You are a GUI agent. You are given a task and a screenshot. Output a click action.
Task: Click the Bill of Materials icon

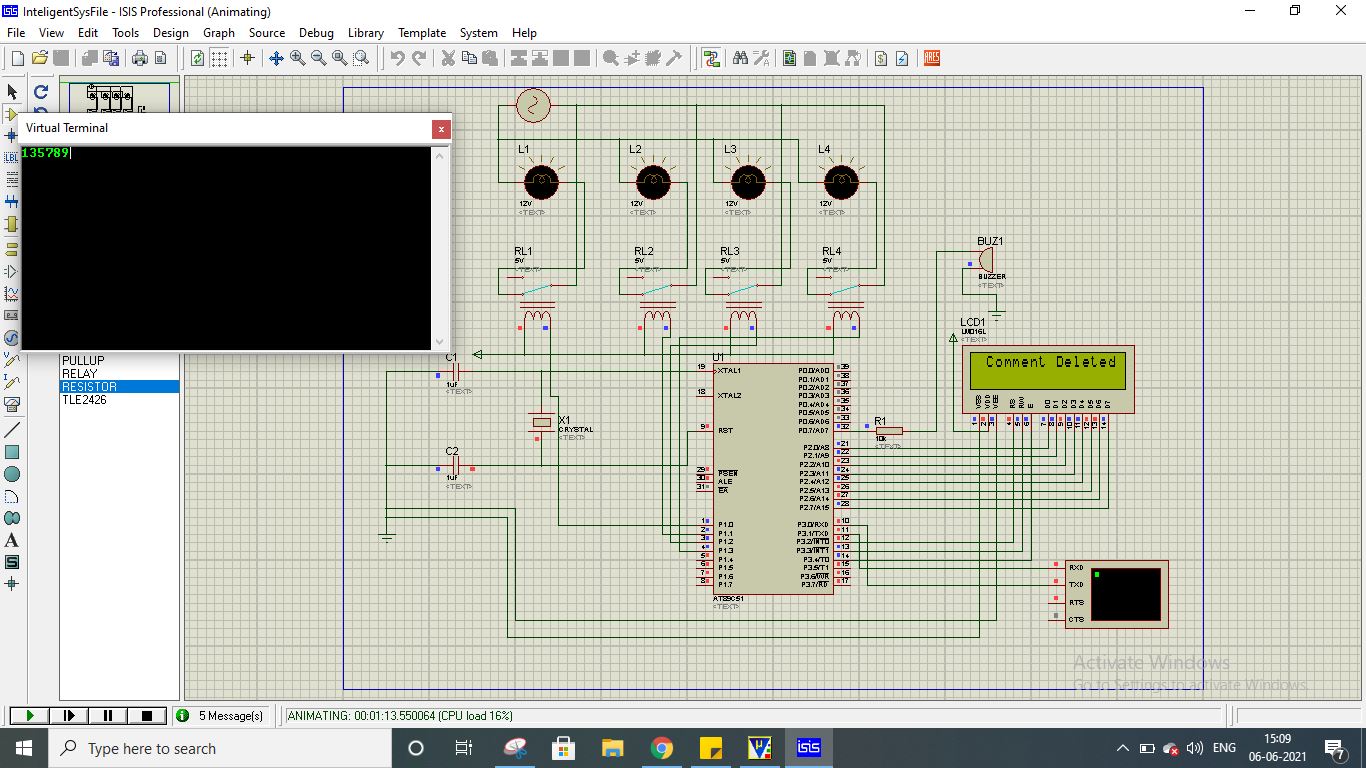pos(880,59)
